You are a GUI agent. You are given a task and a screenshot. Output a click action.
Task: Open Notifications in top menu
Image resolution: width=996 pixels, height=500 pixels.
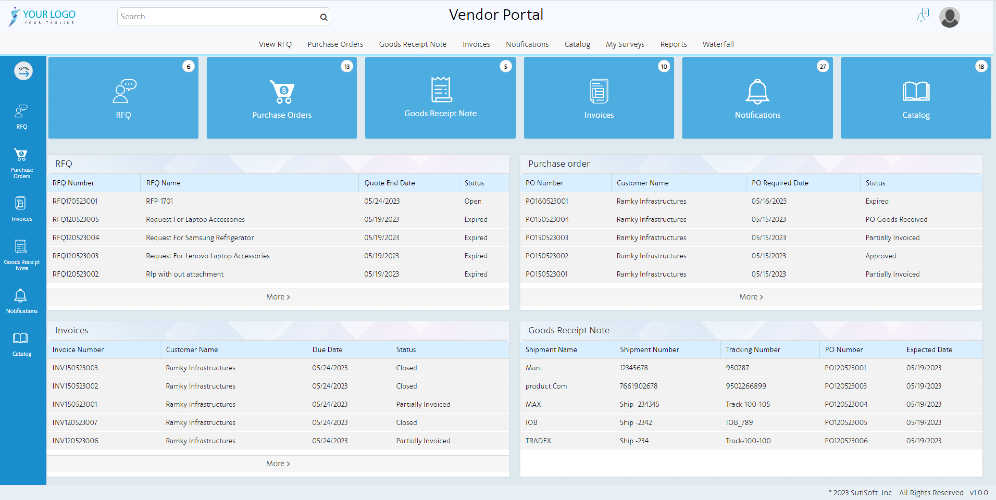[527, 44]
